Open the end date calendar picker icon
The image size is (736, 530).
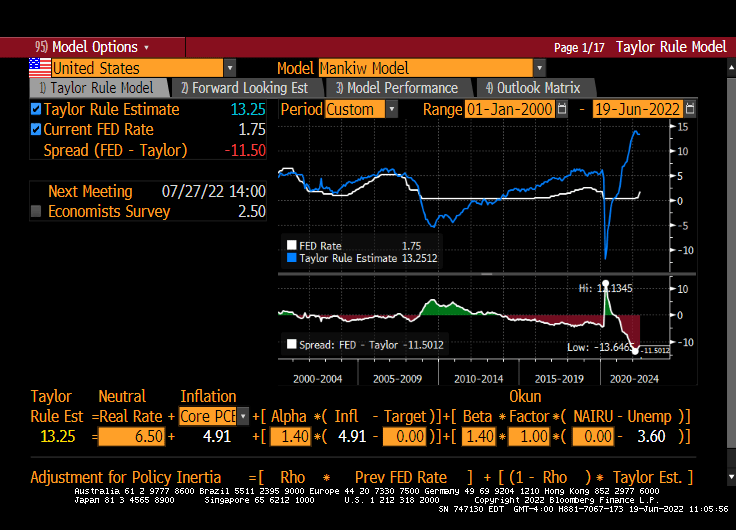[690, 109]
